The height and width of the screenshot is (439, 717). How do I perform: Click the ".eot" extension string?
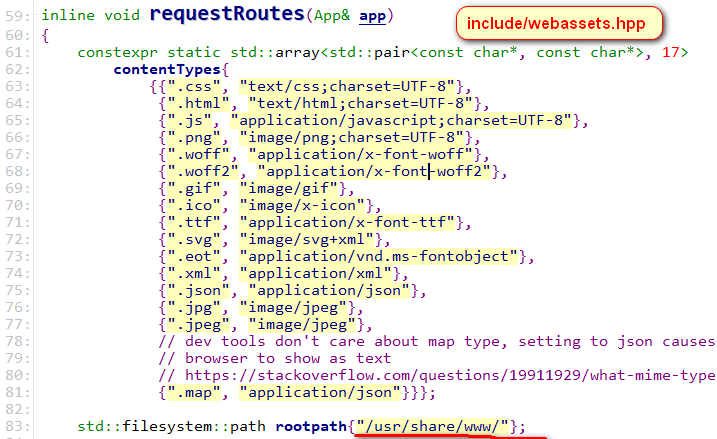pyautogui.click(x=194, y=257)
